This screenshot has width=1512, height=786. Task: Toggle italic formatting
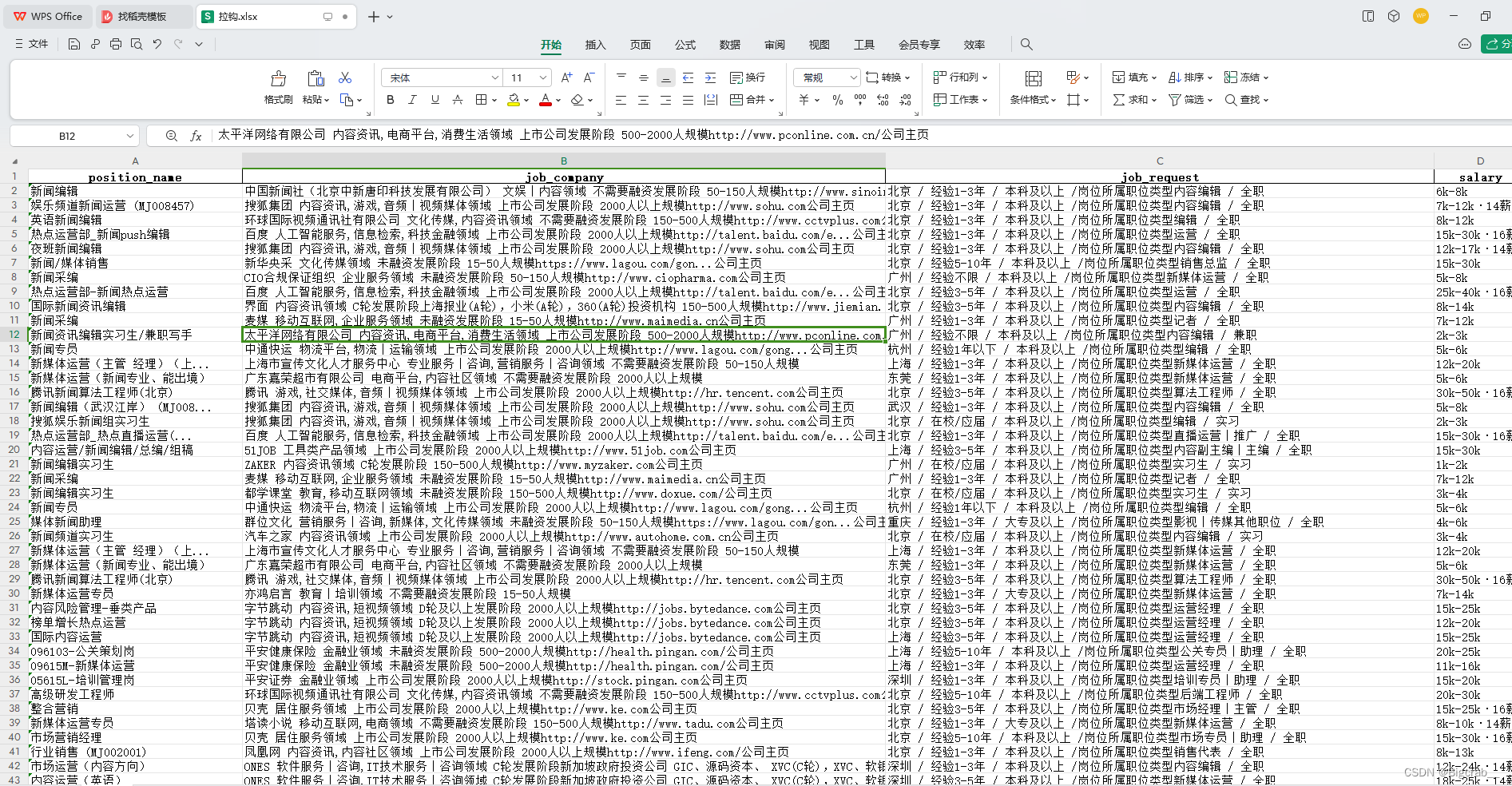(411, 100)
